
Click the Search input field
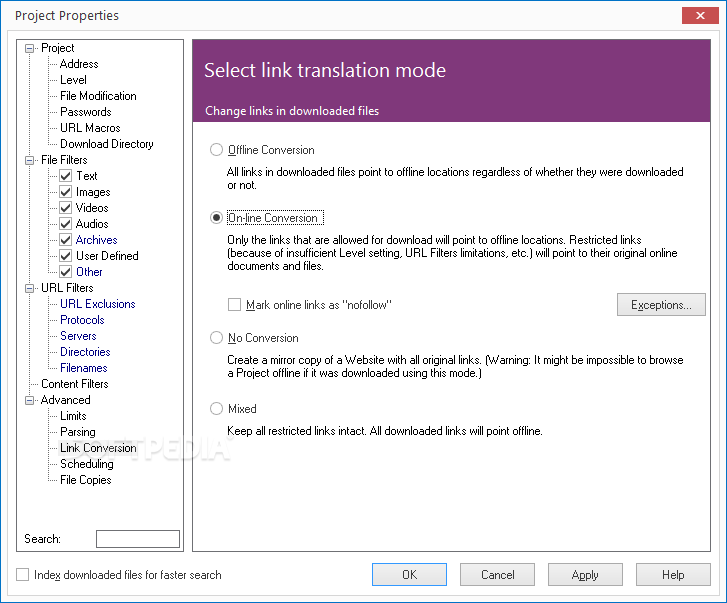click(x=137, y=539)
